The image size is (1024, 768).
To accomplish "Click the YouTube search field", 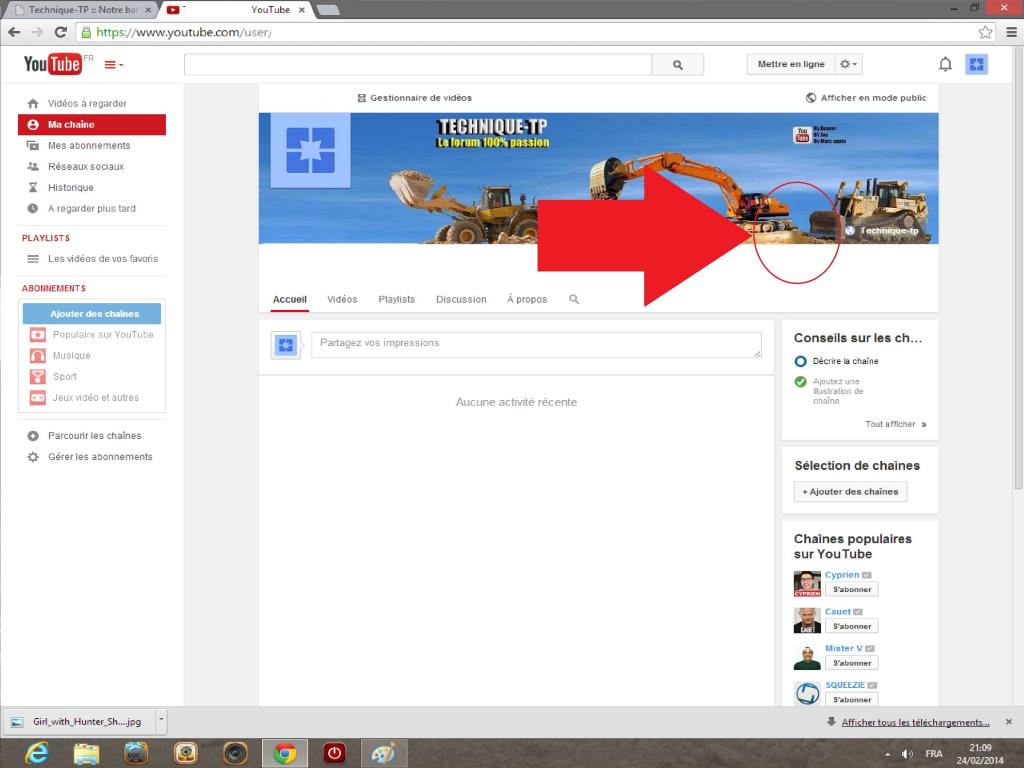I will (x=418, y=65).
